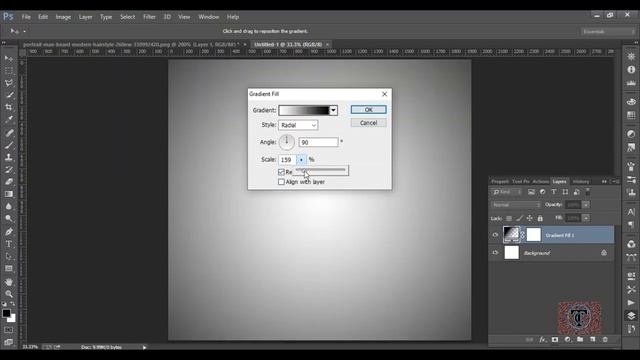Click the delete layer trash icon
Viewport: 640px width, 360px height.
click(605, 340)
